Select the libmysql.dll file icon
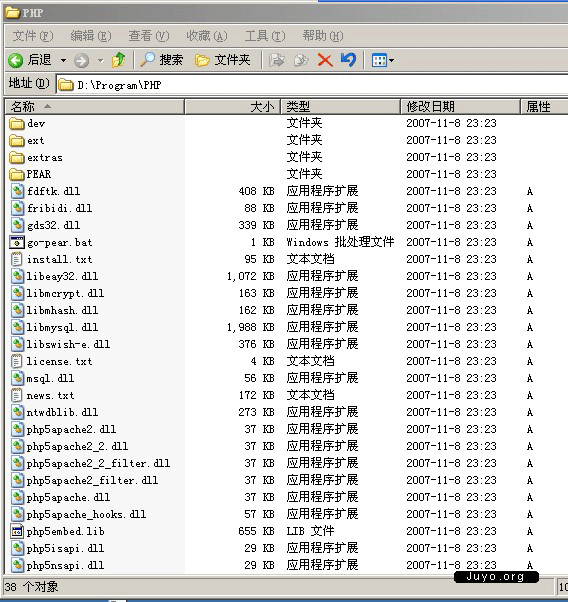568x602 pixels. (x=17, y=327)
